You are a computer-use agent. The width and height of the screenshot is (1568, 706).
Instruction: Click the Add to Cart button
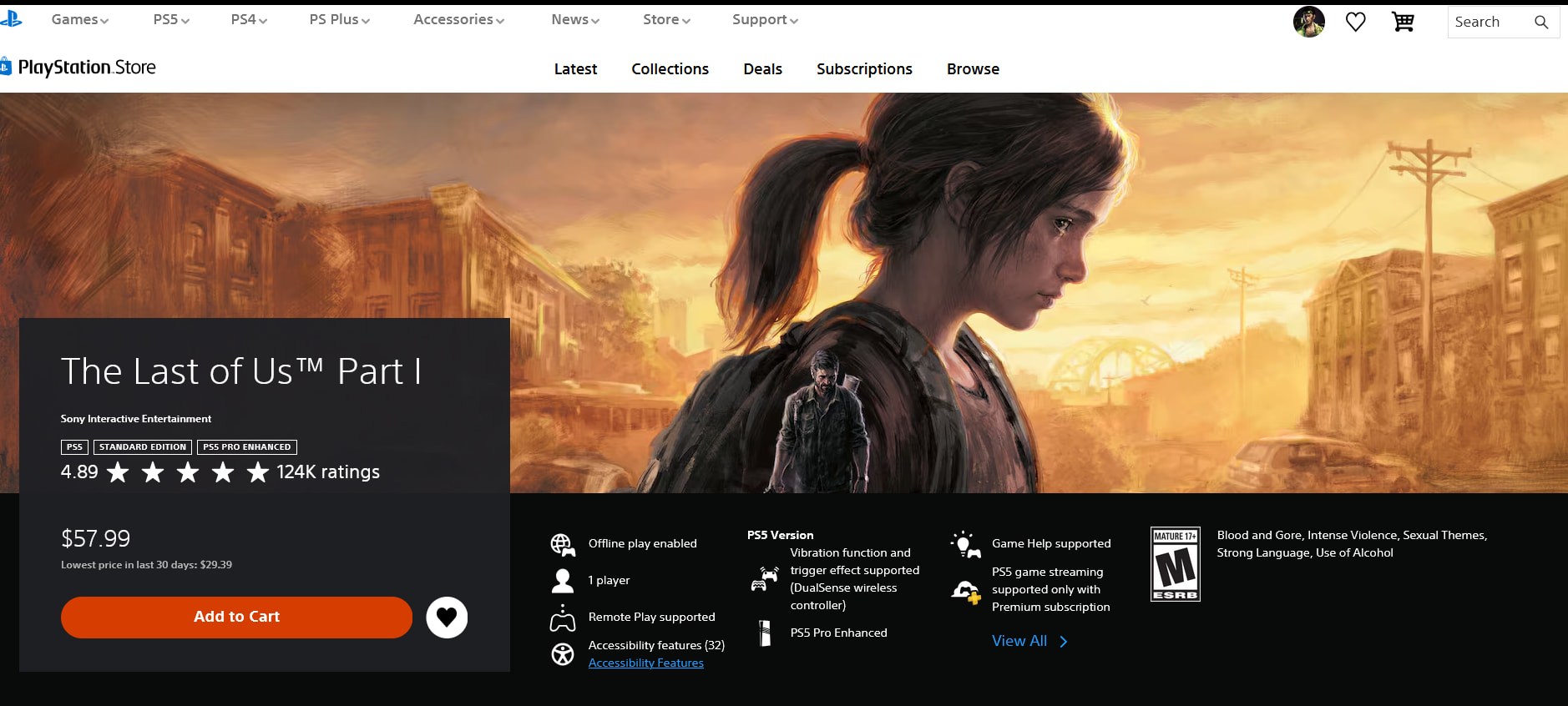click(x=236, y=618)
